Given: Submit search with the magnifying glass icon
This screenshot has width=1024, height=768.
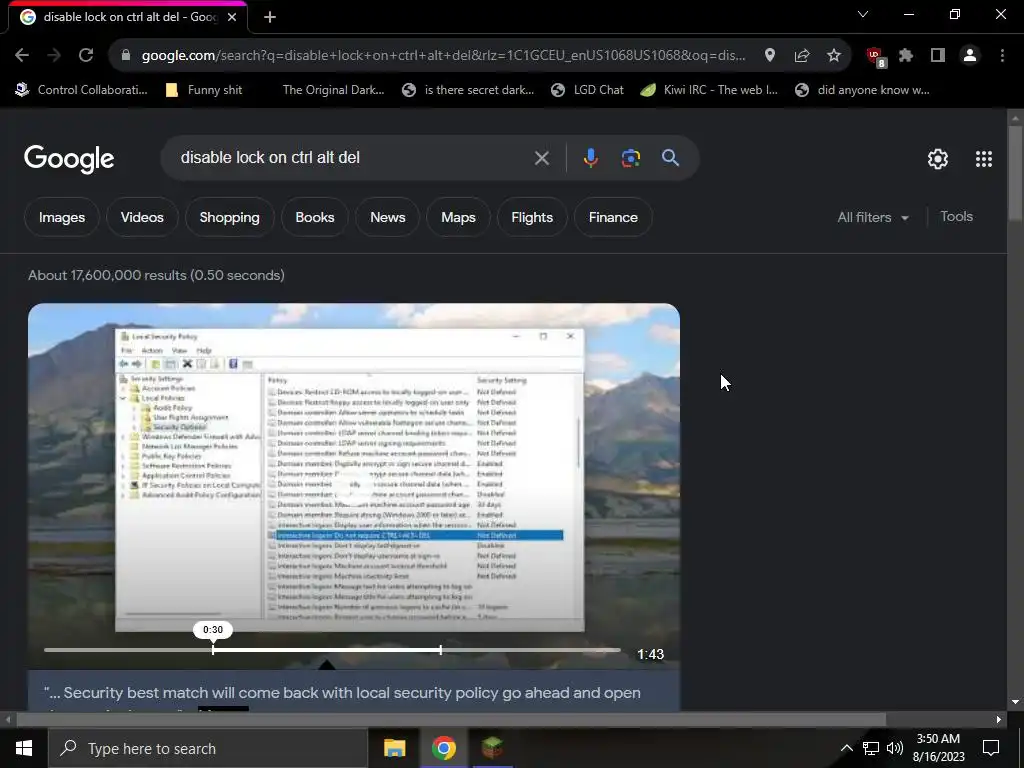Looking at the screenshot, I should (670, 158).
